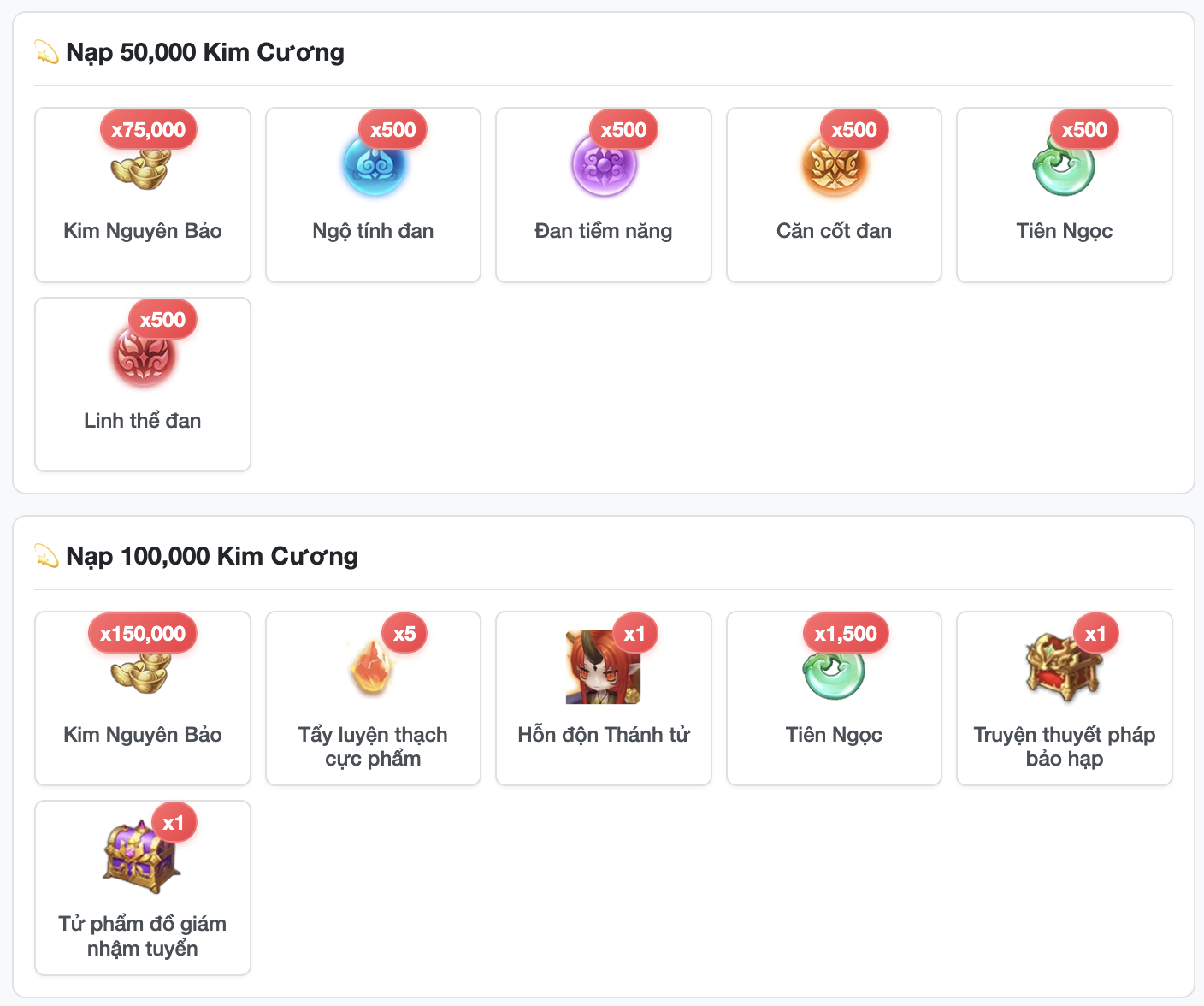Click the Kim Nguyên Bảo label in 100,000 tier
Image resolution: width=1204 pixels, height=1006 pixels.
[x=143, y=735]
